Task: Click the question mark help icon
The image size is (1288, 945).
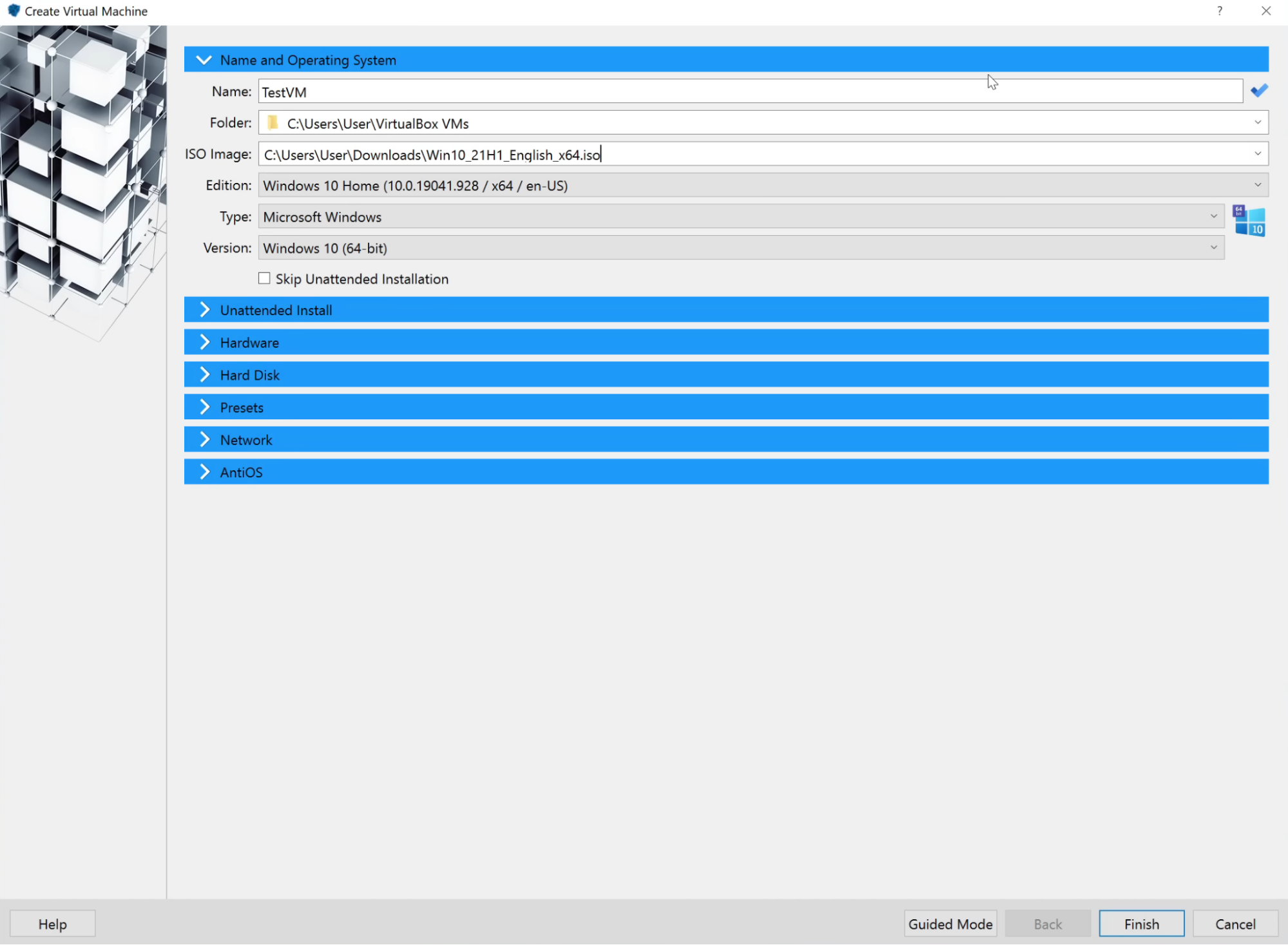Action: 1220,11
